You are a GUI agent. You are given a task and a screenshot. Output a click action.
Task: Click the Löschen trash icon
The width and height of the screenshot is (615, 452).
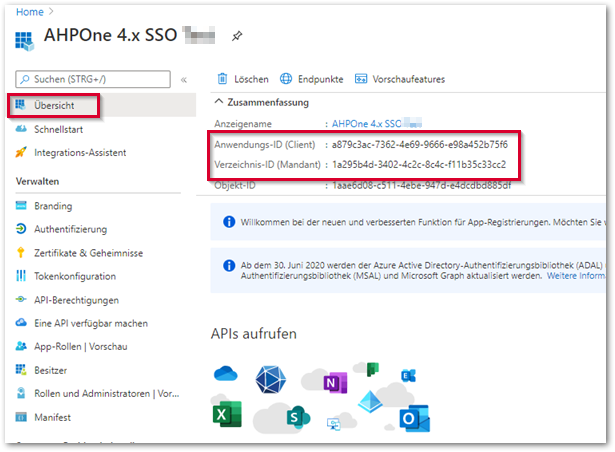tap(222, 79)
